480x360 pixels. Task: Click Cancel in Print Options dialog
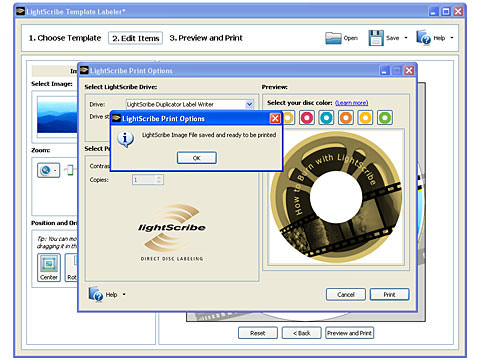[346, 294]
